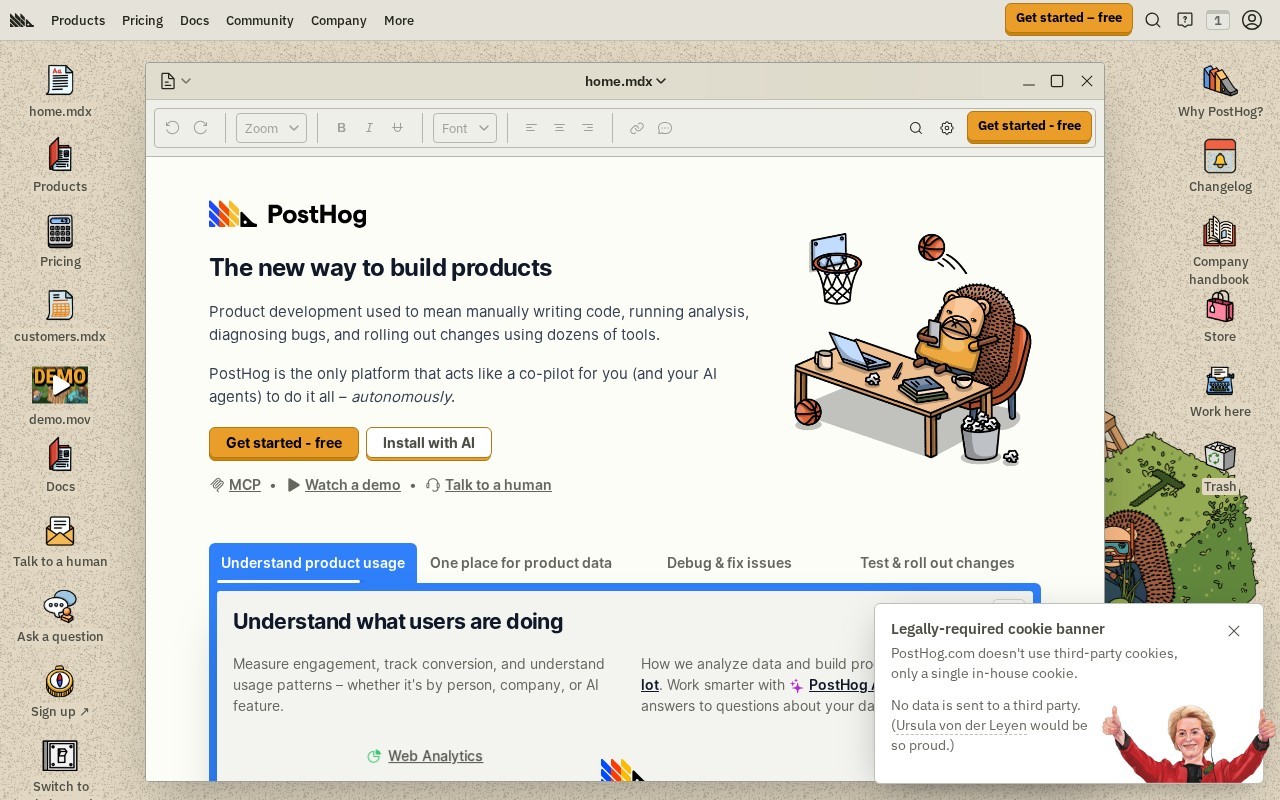Screen dimensions: 1280x800
Task: Open the Zoom dropdown
Action: 271,128
